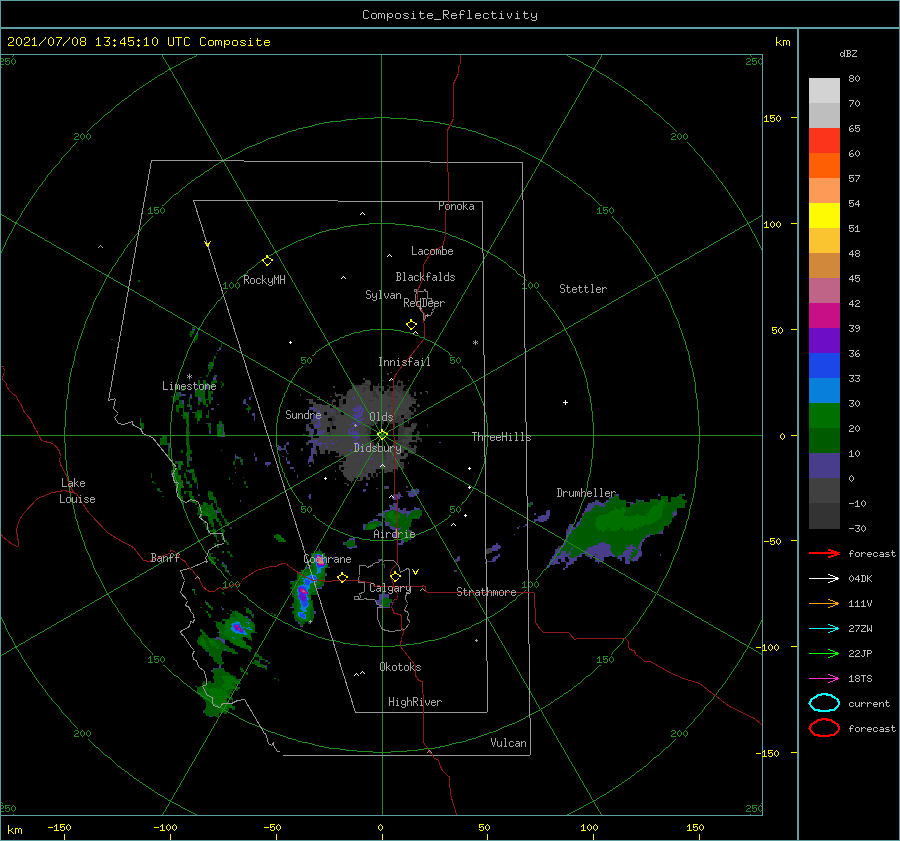This screenshot has height=841, width=900.
Task: Click the Okotoks town label
Action: point(400,667)
